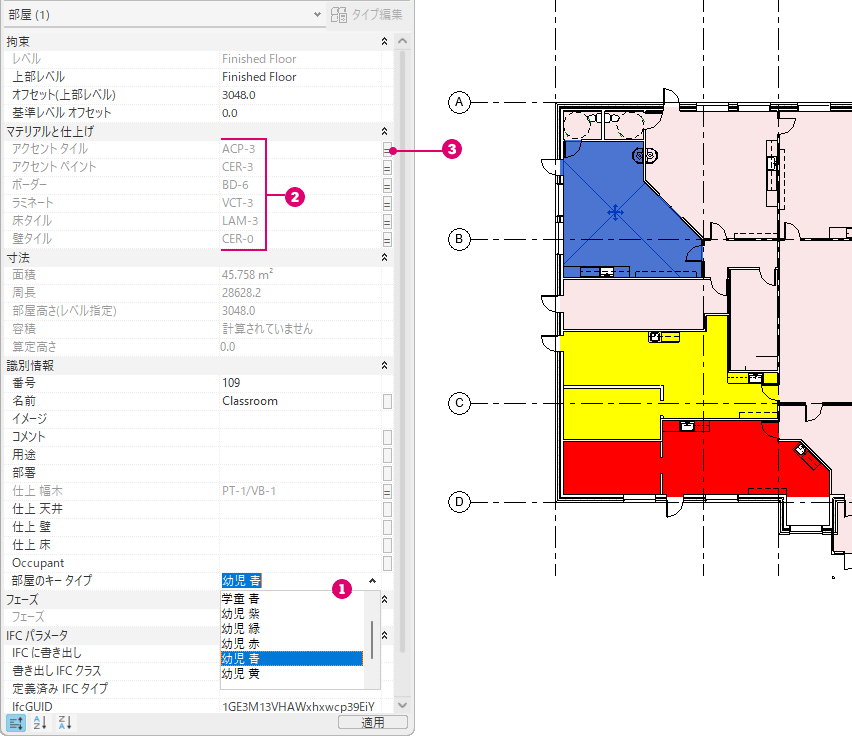The width and height of the screenshot is (852, 736).
Task: Choose highlighted 幼児 青 in key type list
Action: [x=292, y=658]
